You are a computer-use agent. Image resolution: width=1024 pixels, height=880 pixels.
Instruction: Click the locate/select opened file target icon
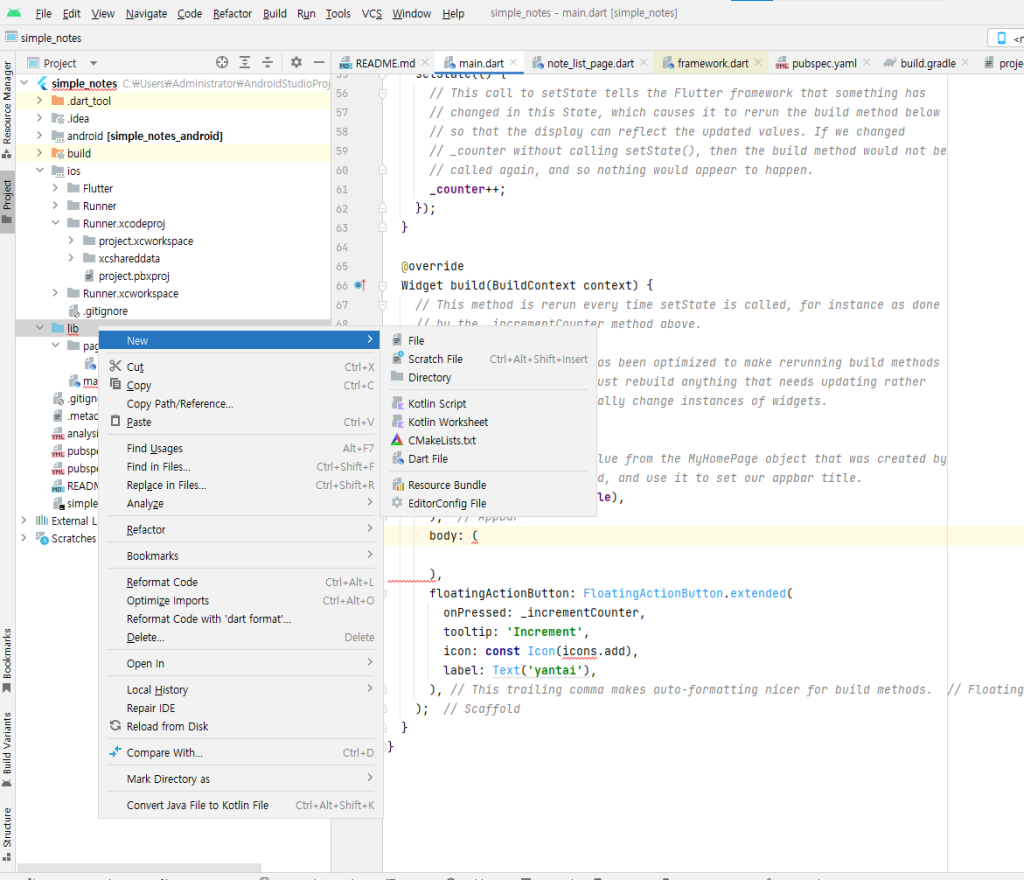(222, 63)
